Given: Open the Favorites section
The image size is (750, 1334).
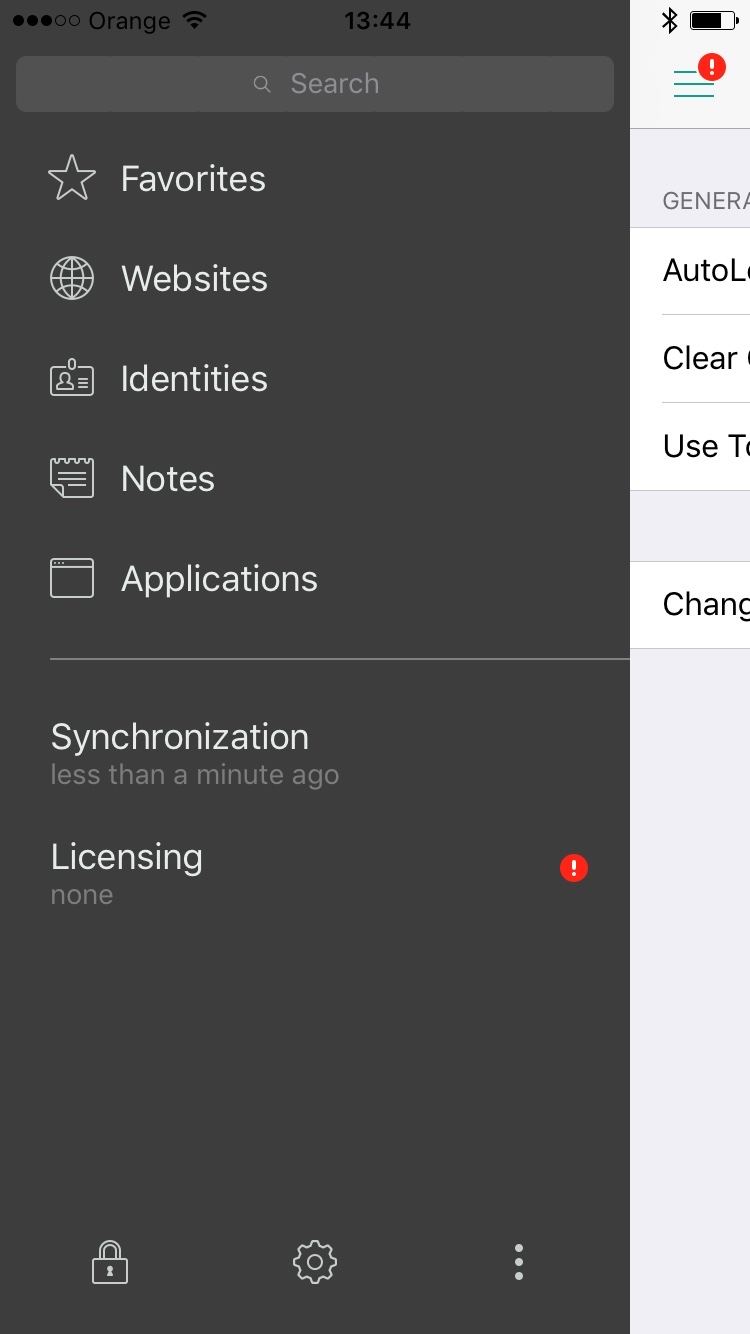Looking at the screenshot, I should point(193,179).
